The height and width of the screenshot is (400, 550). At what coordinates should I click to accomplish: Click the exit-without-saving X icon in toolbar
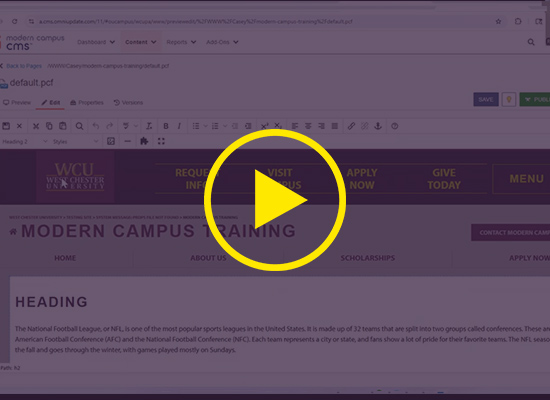point(19,126)
